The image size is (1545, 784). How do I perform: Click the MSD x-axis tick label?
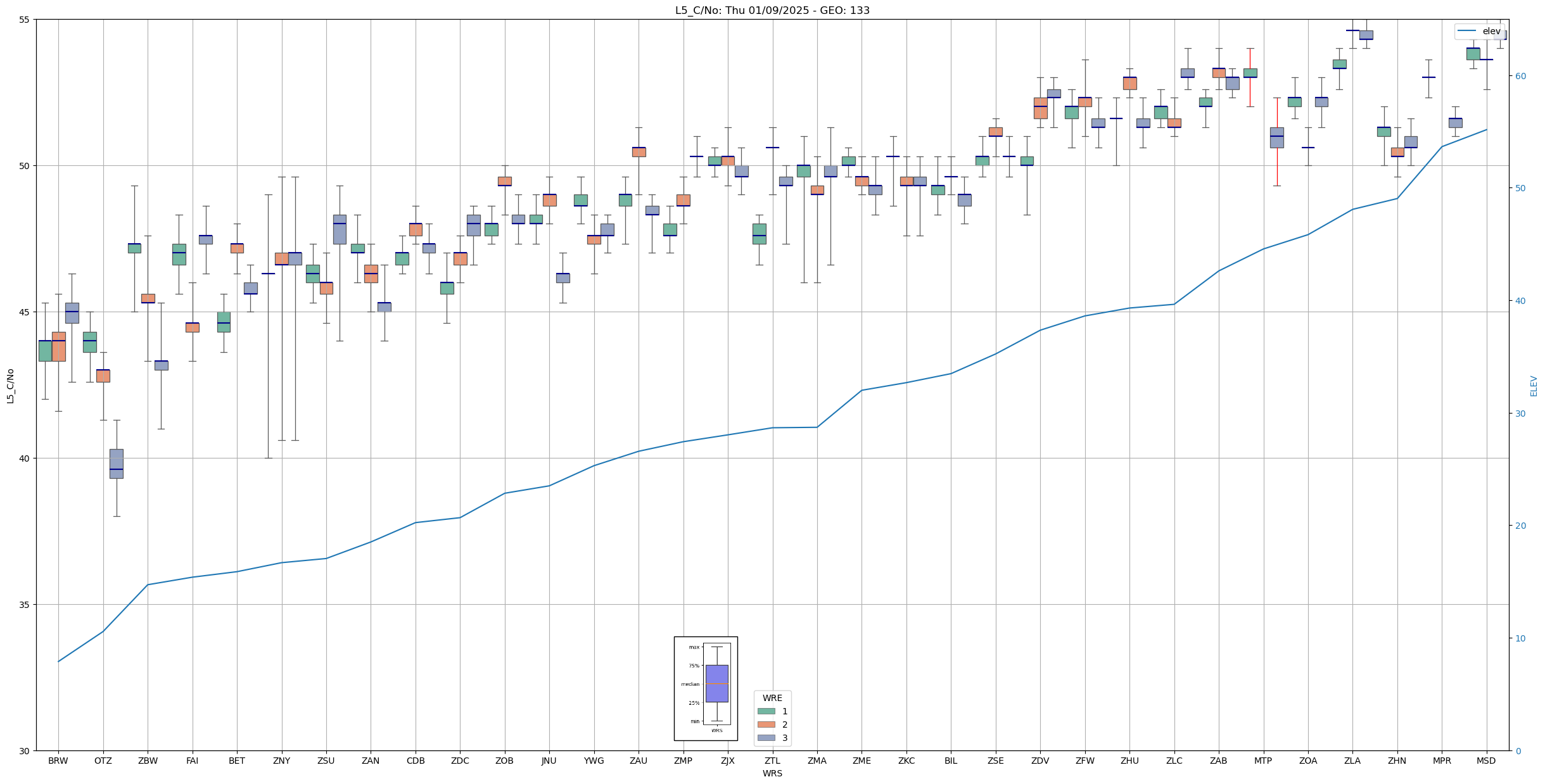(1486, 761)
